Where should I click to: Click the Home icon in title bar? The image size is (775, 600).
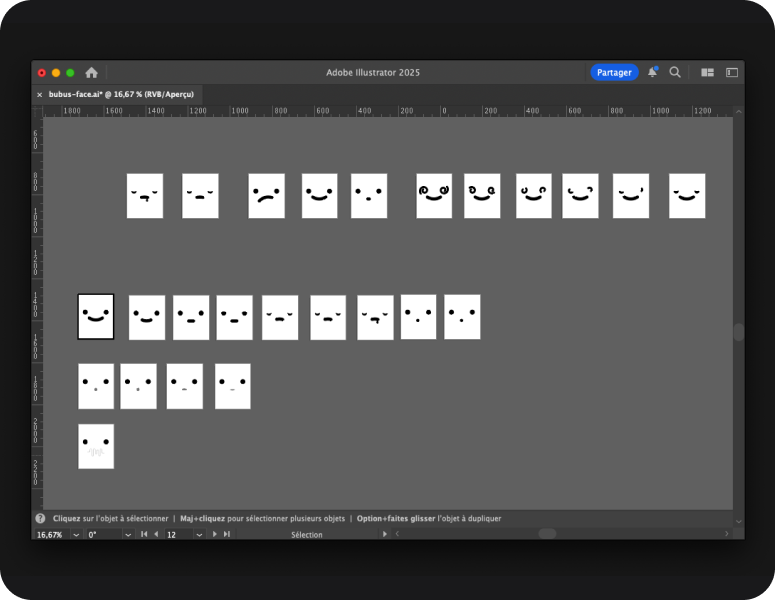pos(91,73)
